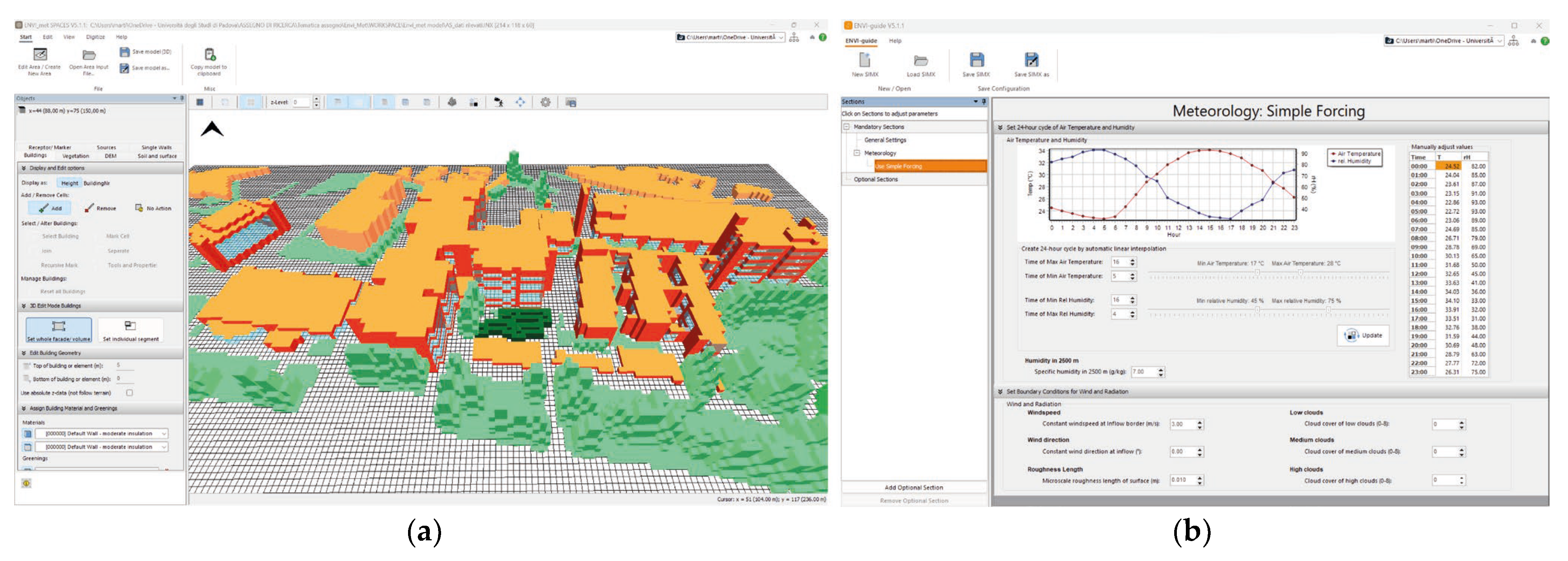This screenshot has height=561, width=1568.
Task: Click Save model (3D) icon
Action: point(125,52)
